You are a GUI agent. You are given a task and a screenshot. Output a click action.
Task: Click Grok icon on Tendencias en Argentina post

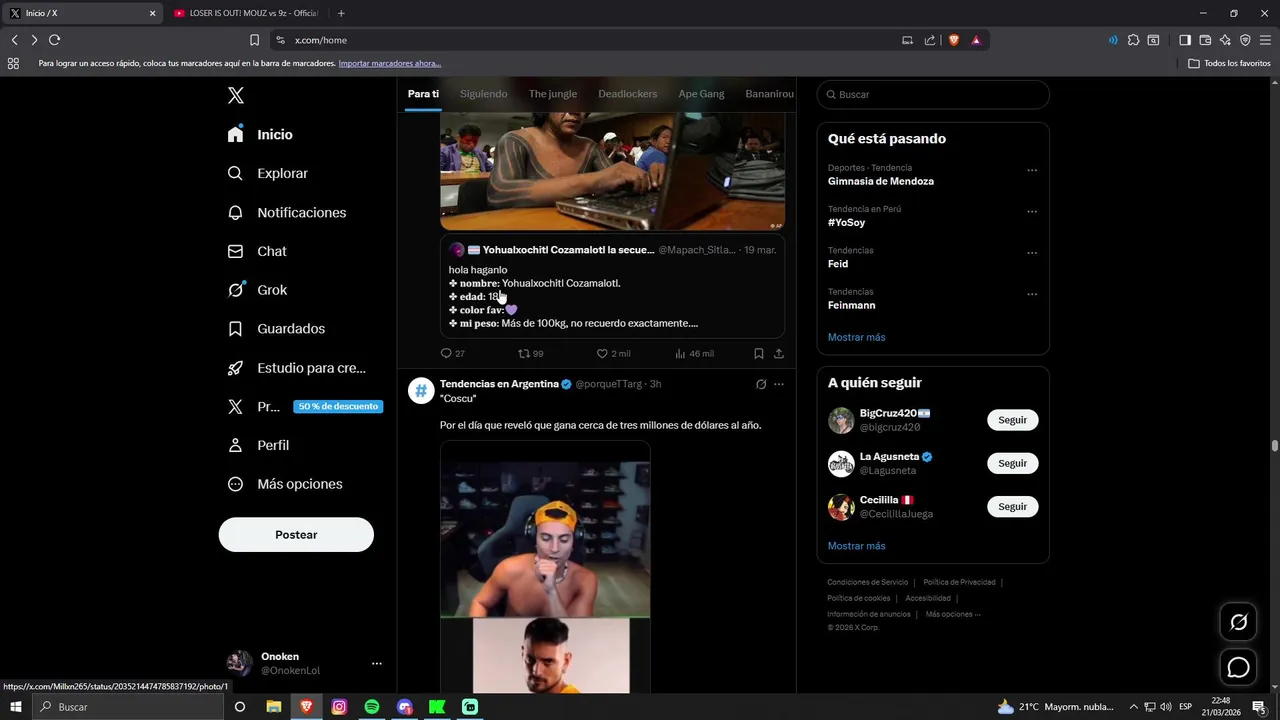pyautogui.click(x=761, y=384)
